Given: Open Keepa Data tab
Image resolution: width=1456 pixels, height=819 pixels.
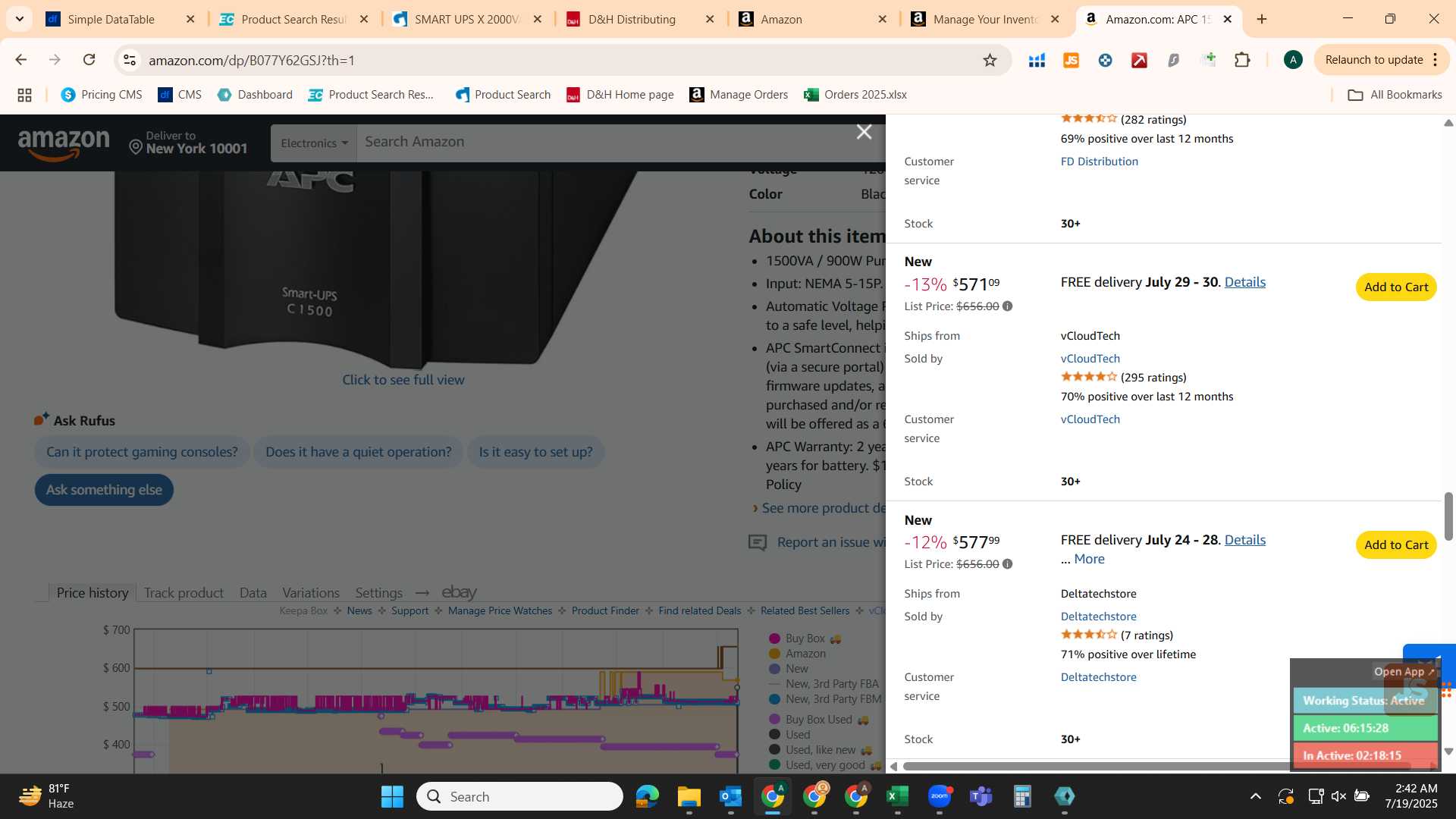Looking at the screenshot, I should point(253,593).
